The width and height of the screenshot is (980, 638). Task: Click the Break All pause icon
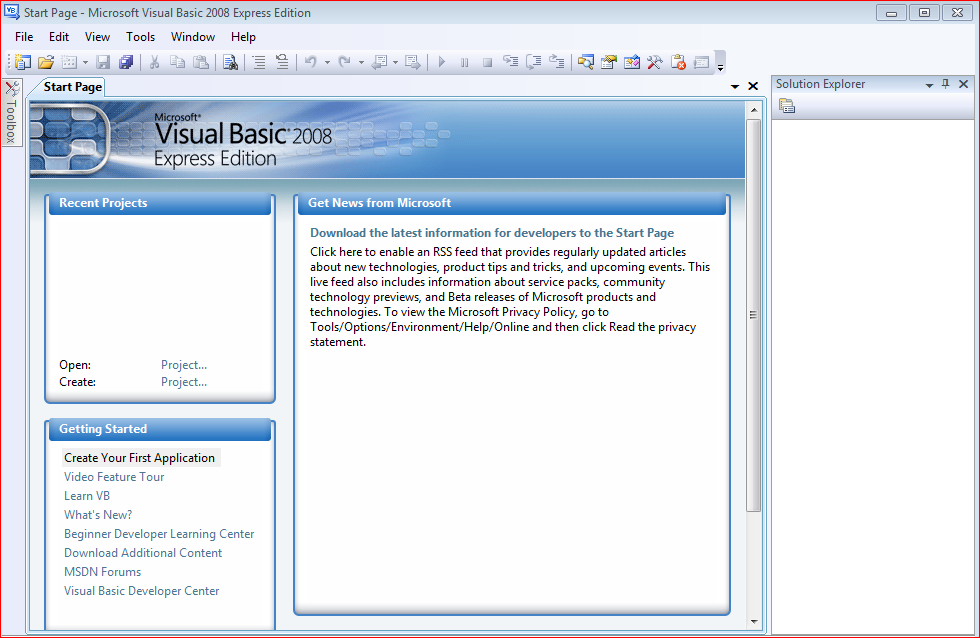click(464, 62)
